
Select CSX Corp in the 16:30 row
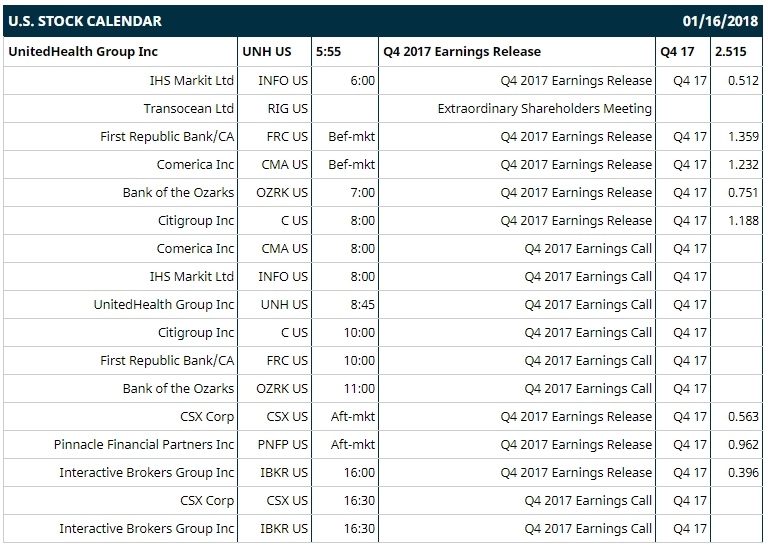pos(207,500)
